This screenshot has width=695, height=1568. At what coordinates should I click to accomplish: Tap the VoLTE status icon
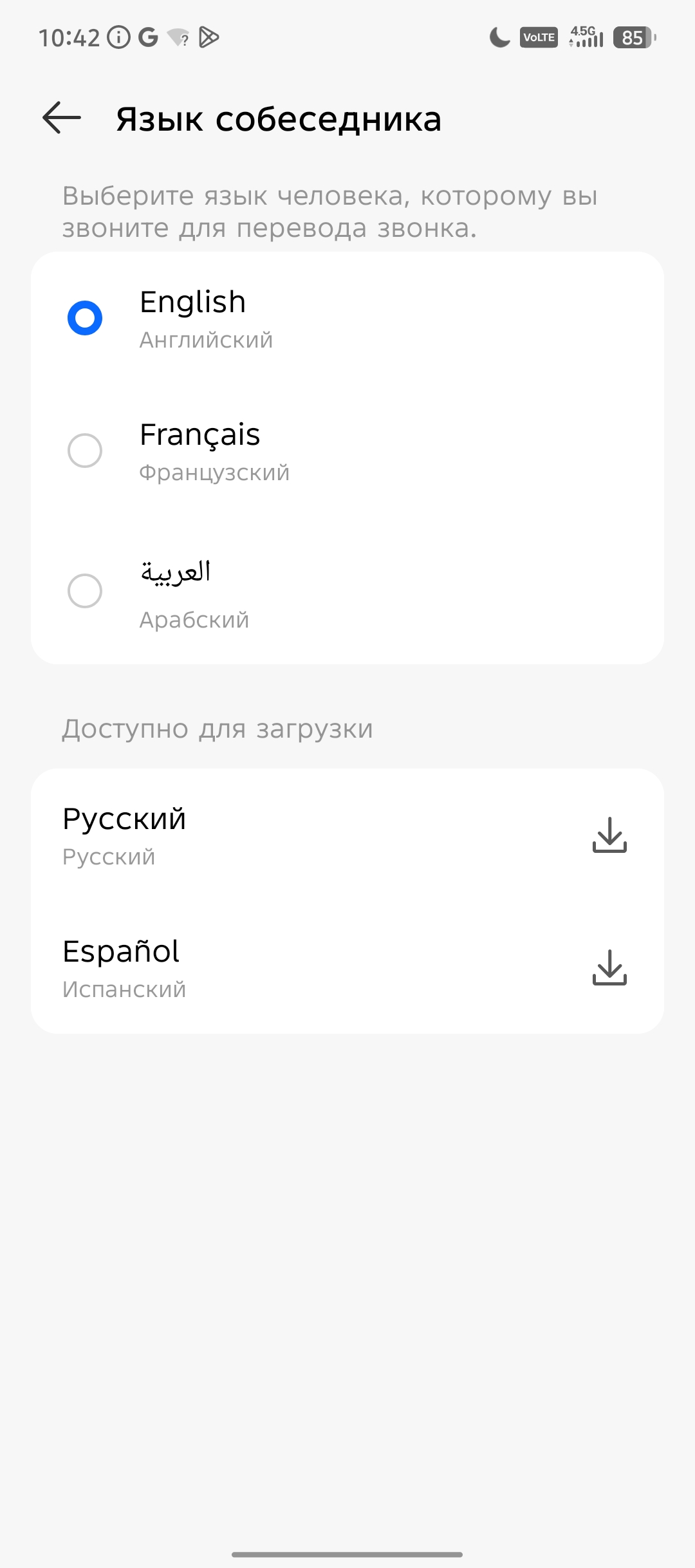539,37
